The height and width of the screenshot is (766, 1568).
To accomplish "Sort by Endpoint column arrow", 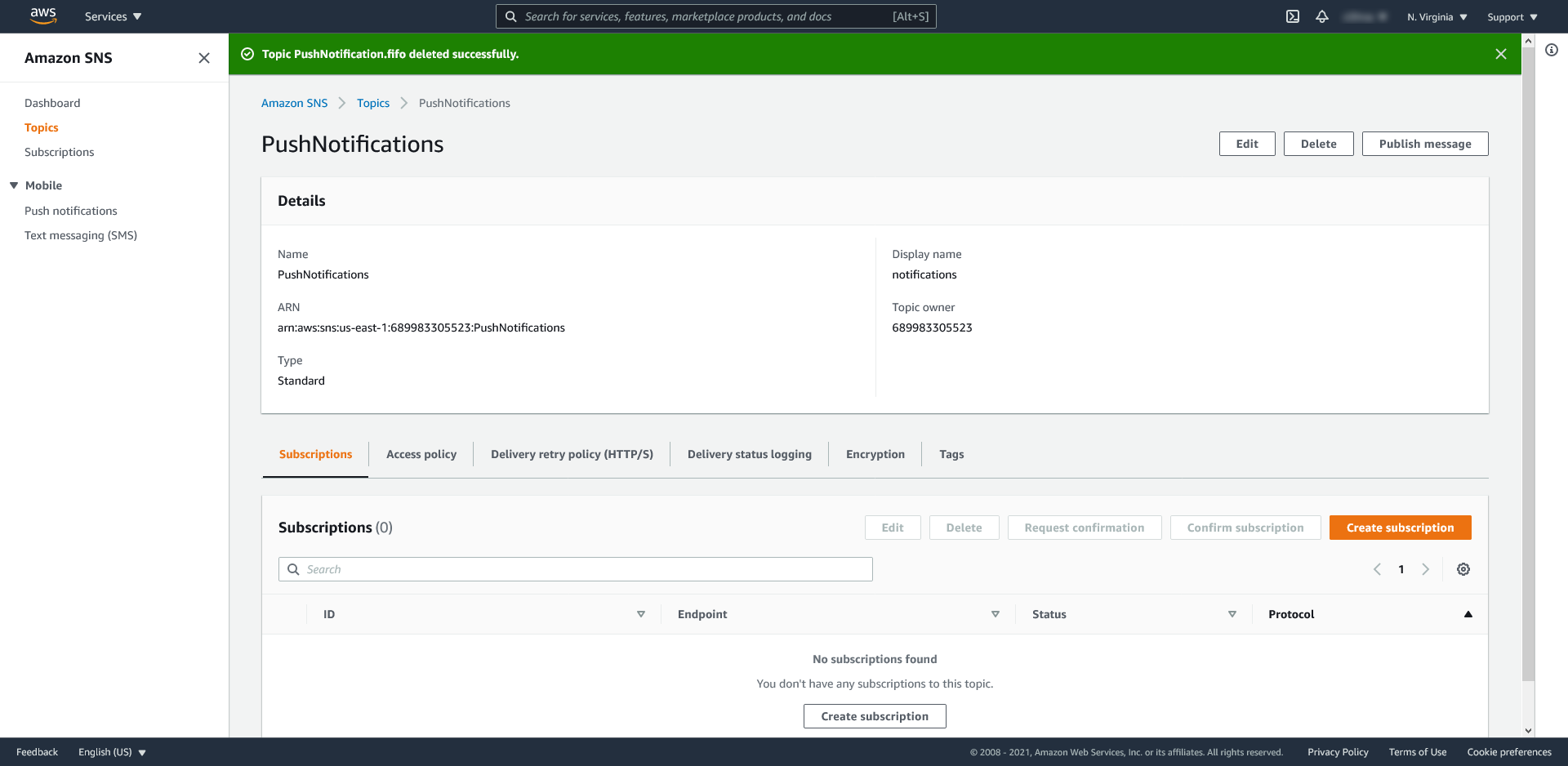I will (x=996, y=614).
